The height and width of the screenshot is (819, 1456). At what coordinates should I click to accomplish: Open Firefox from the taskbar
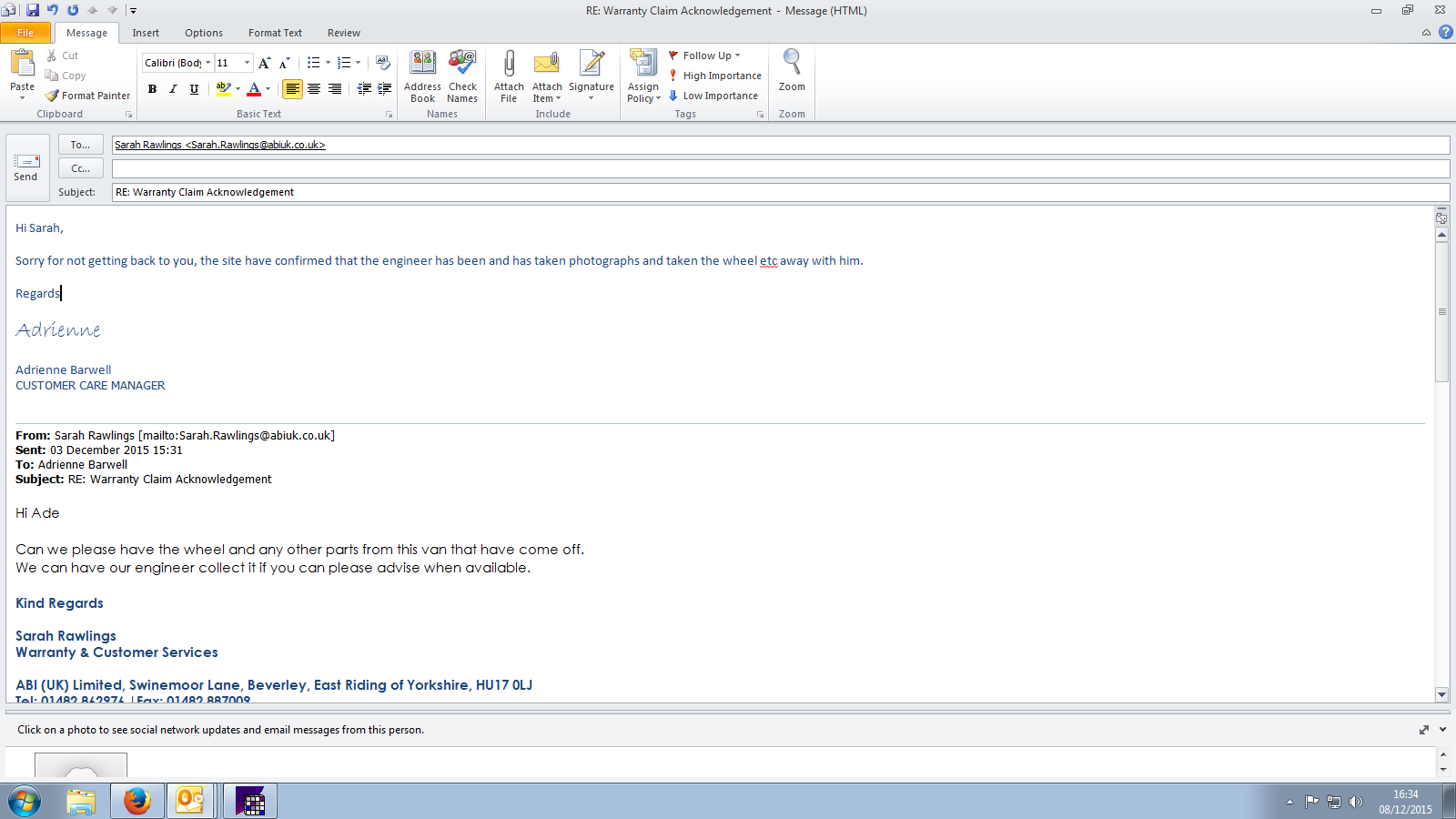click(137, 801)
